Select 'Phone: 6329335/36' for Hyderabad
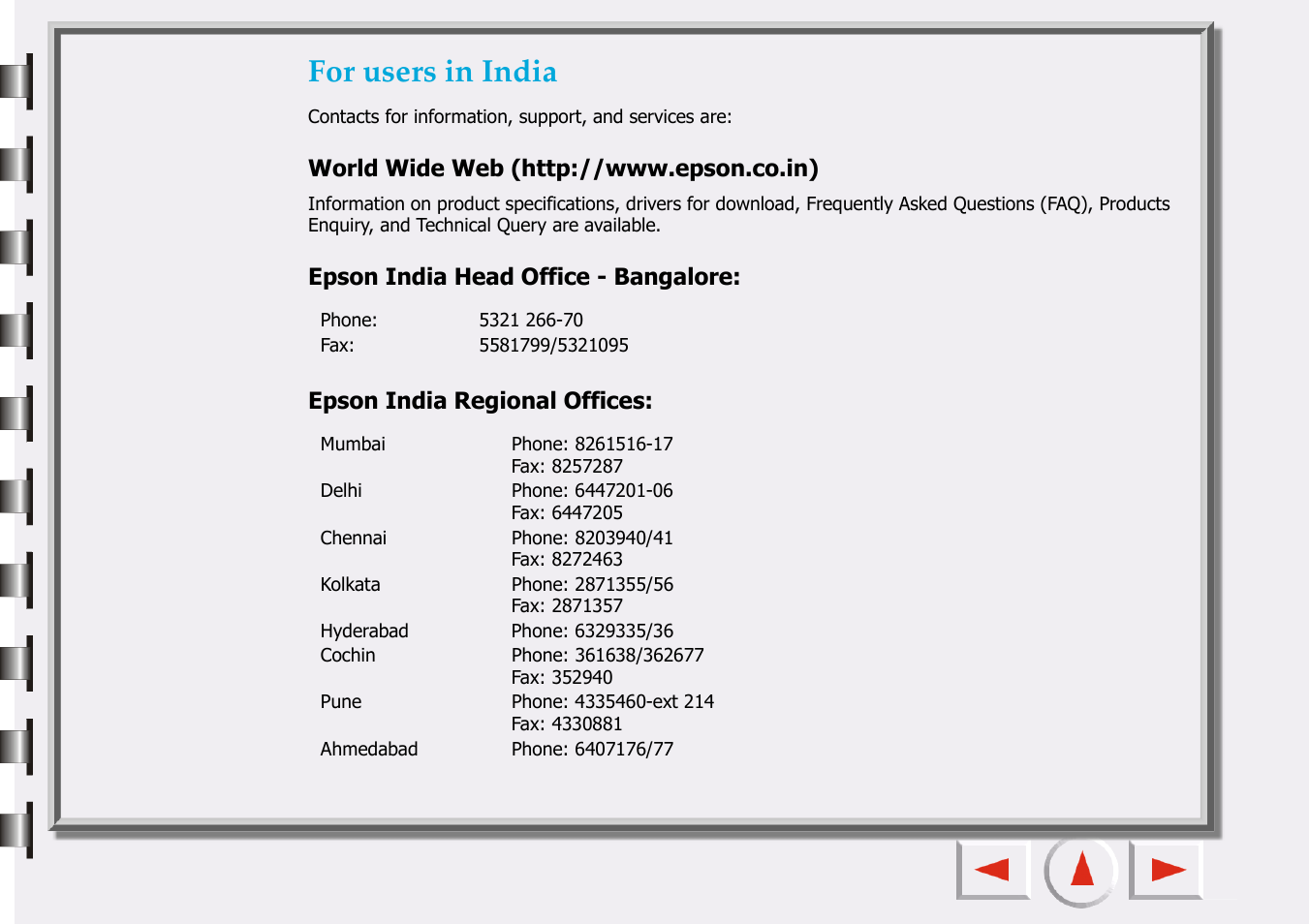Screen dimensions: 1309x924 pyautogui.click(x=592, y=631)
